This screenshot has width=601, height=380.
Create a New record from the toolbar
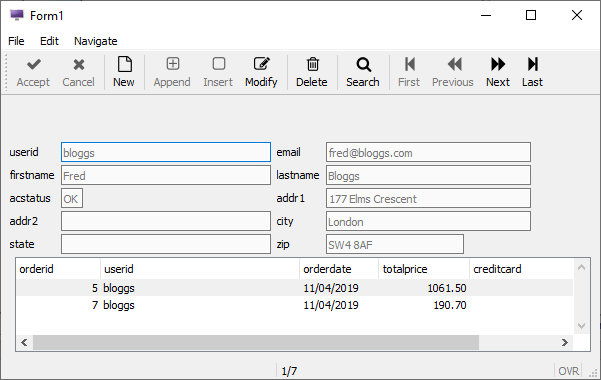click(x=124, y=72)
